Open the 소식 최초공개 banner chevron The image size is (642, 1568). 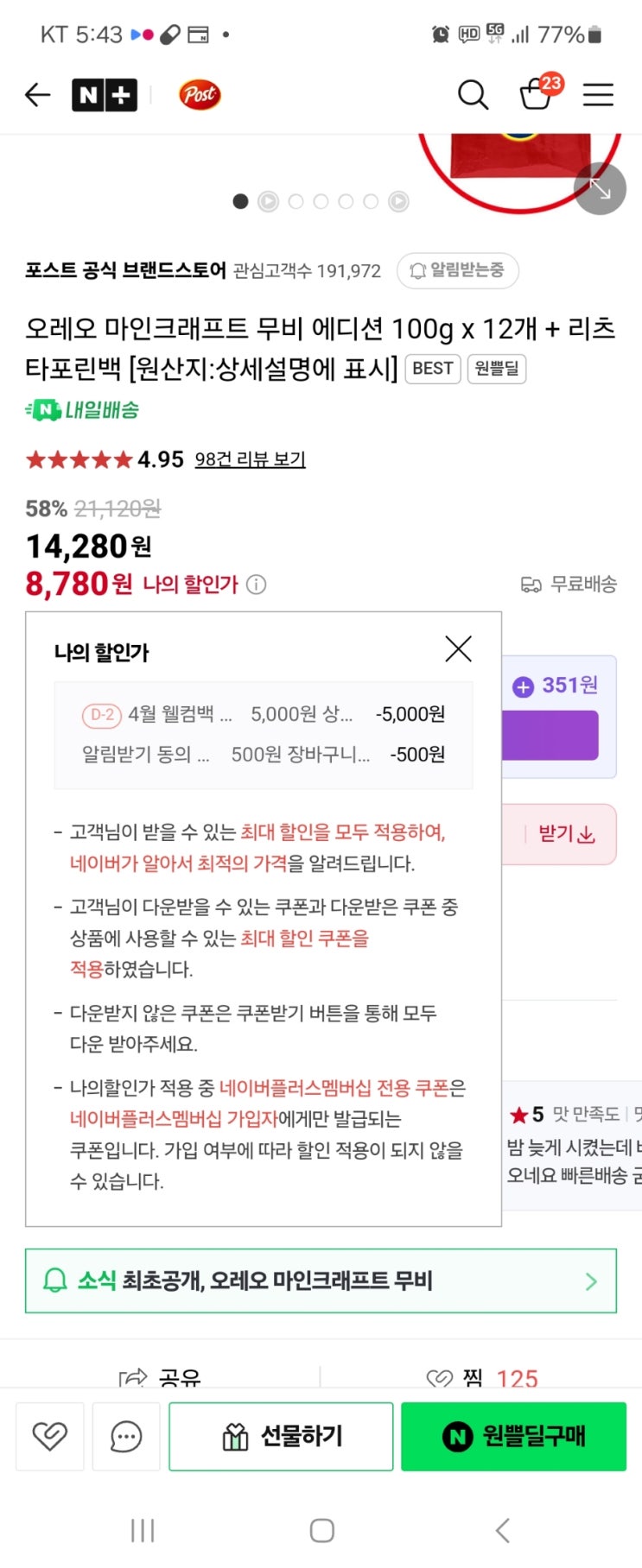591,1281
